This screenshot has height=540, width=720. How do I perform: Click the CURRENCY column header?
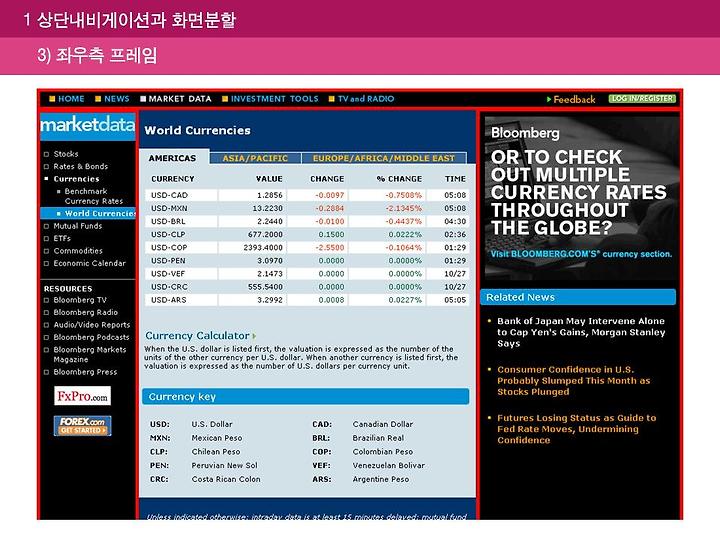tap(173, 179)
